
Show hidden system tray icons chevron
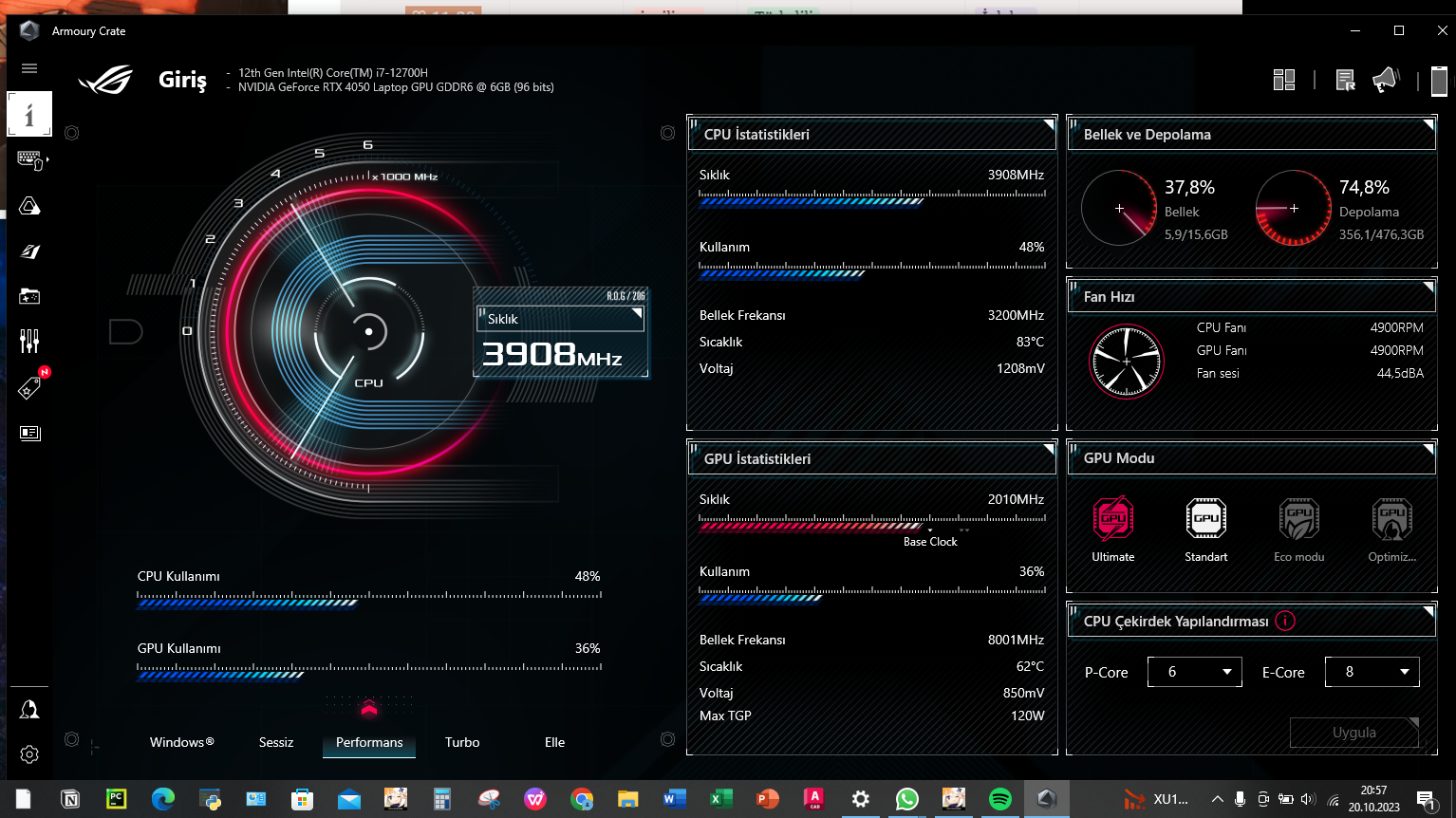pos(1217,799)
